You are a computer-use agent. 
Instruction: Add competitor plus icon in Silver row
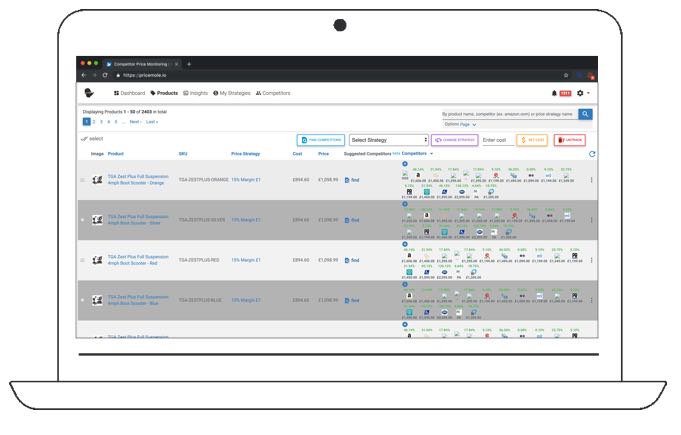coord(405,204)
